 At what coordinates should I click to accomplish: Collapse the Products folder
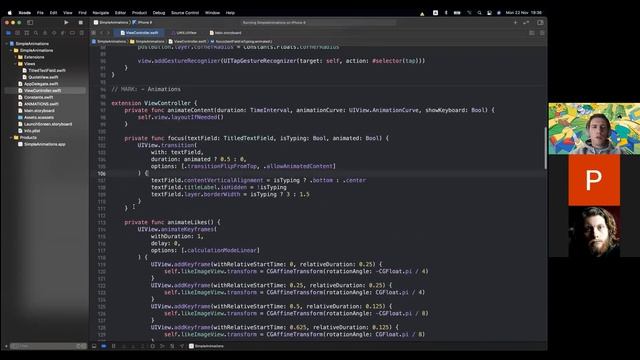coord(11,138)
